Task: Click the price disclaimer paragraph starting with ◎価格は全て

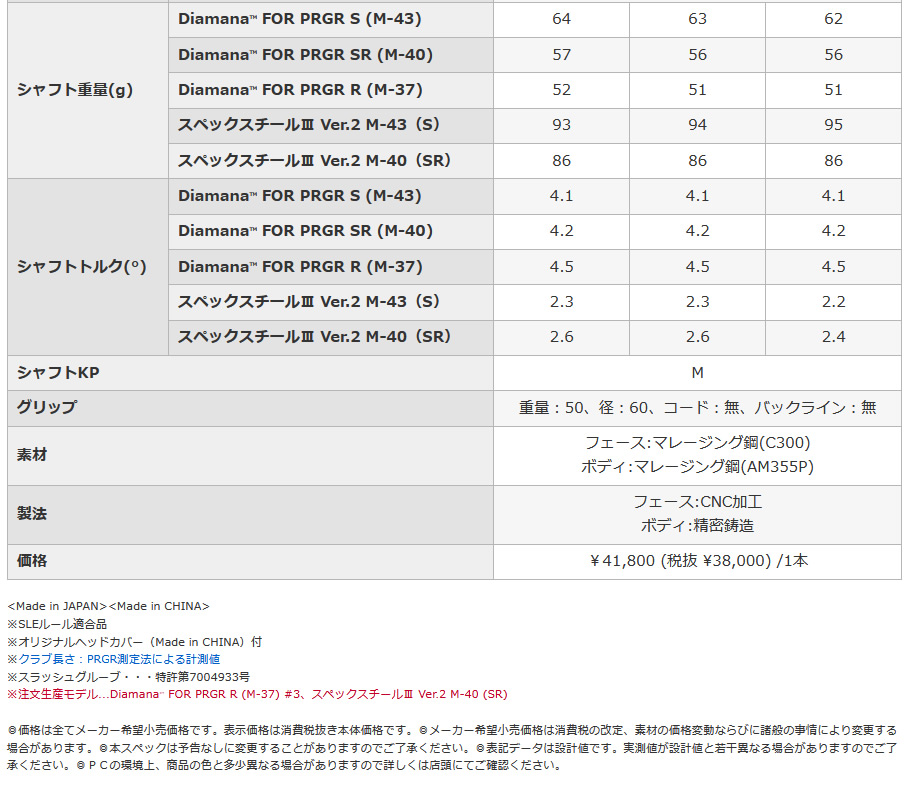Action: 452,748
